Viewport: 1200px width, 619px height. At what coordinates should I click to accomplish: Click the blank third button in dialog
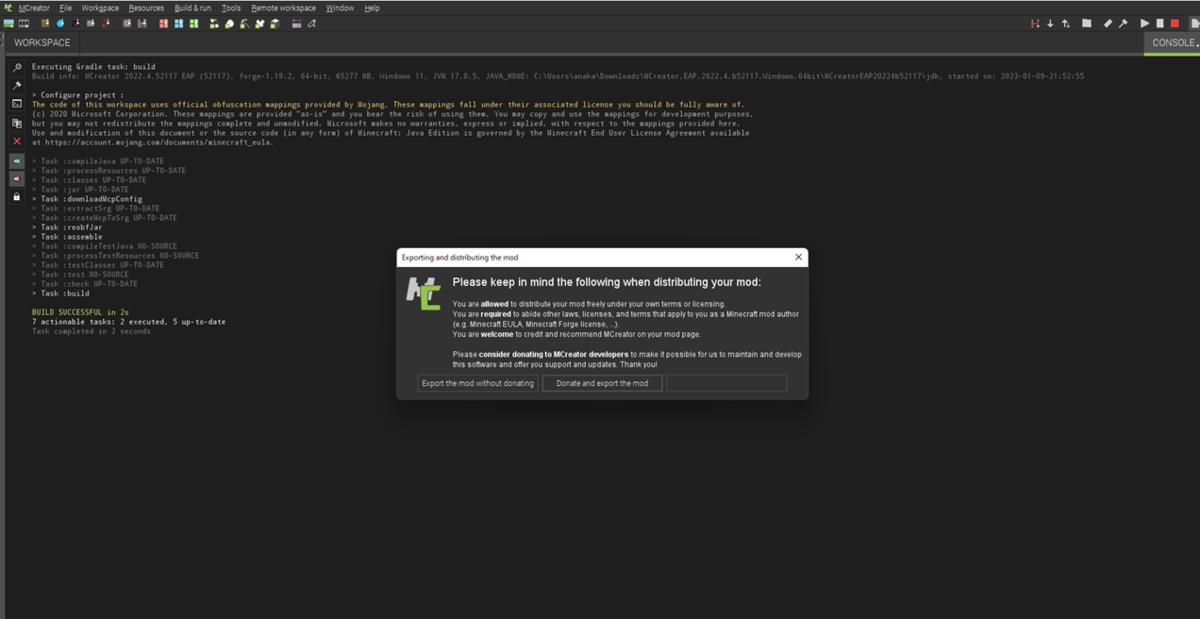click(x=727, y=383)
